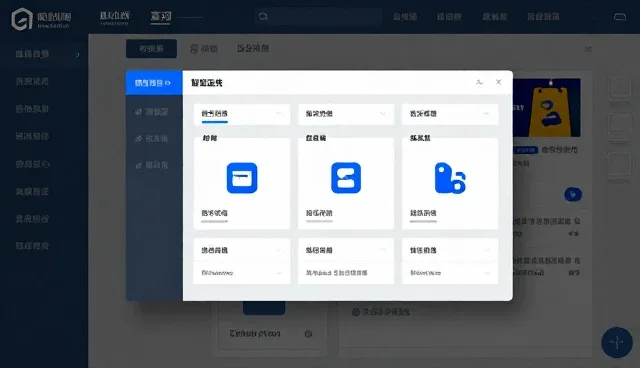Click the small blue circular button below the banner
640x368 pixels.
(573, 195)
